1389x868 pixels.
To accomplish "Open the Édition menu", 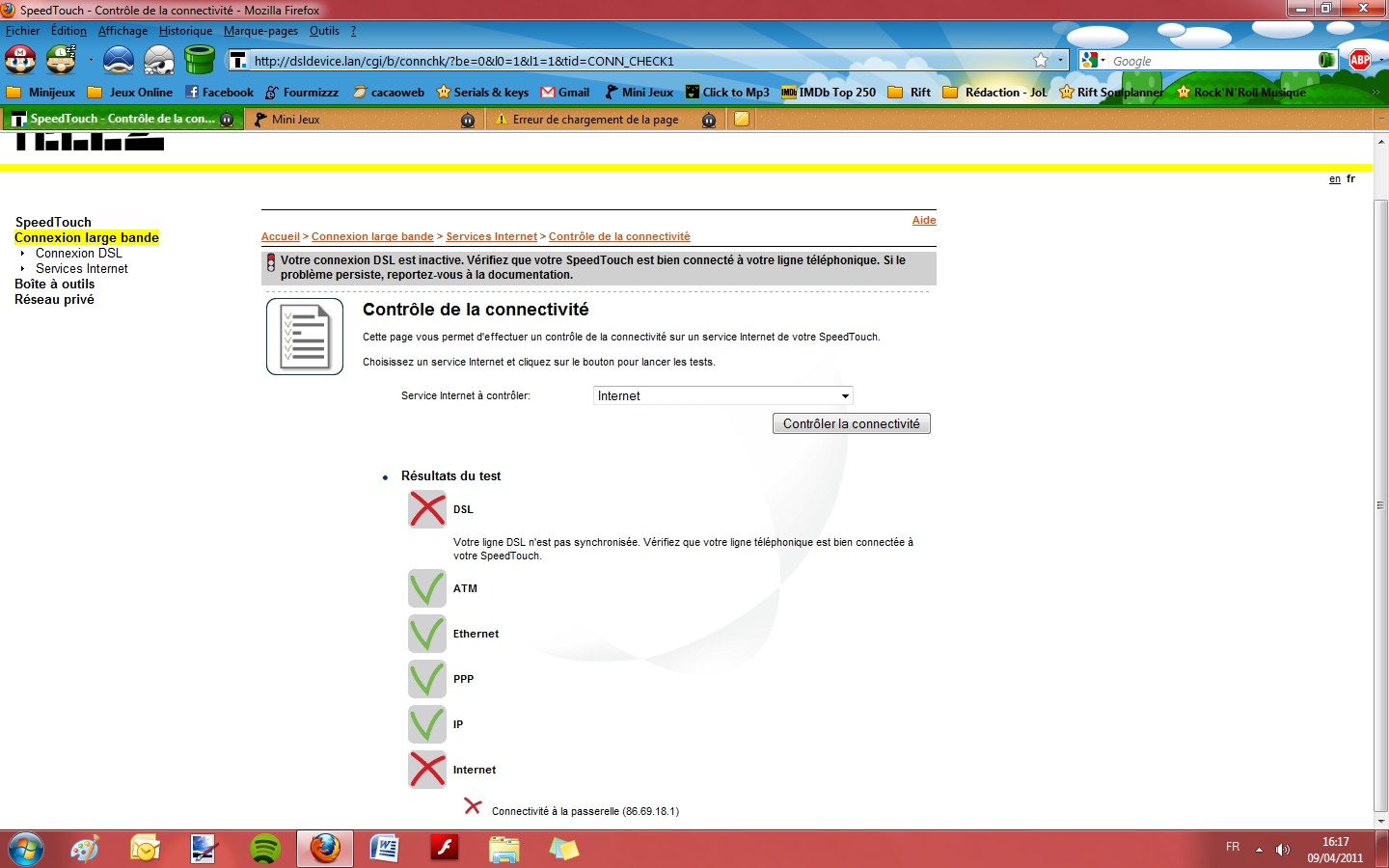I will point(68,31).
